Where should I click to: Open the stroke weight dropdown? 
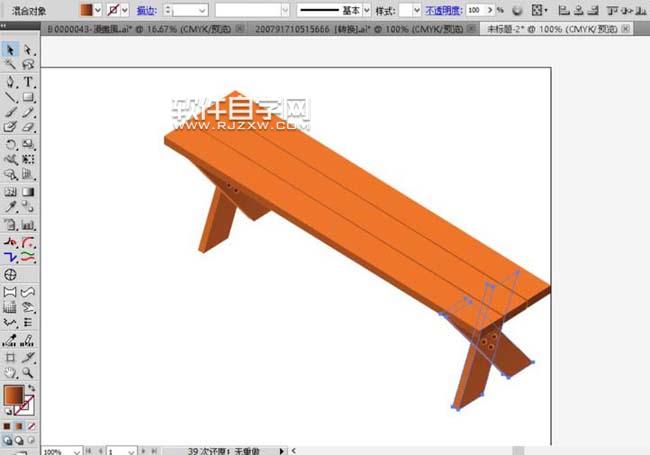point(202,10)
